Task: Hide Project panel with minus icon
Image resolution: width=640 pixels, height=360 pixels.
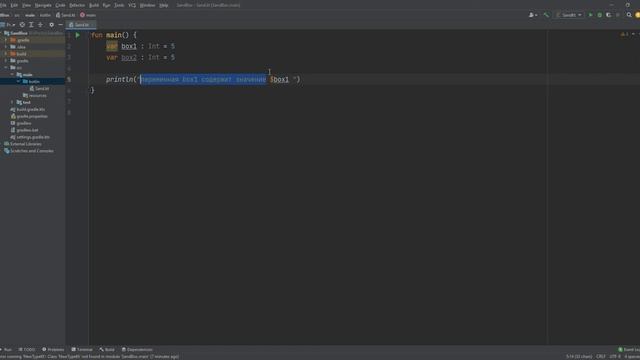Action: tap(60, 25)
